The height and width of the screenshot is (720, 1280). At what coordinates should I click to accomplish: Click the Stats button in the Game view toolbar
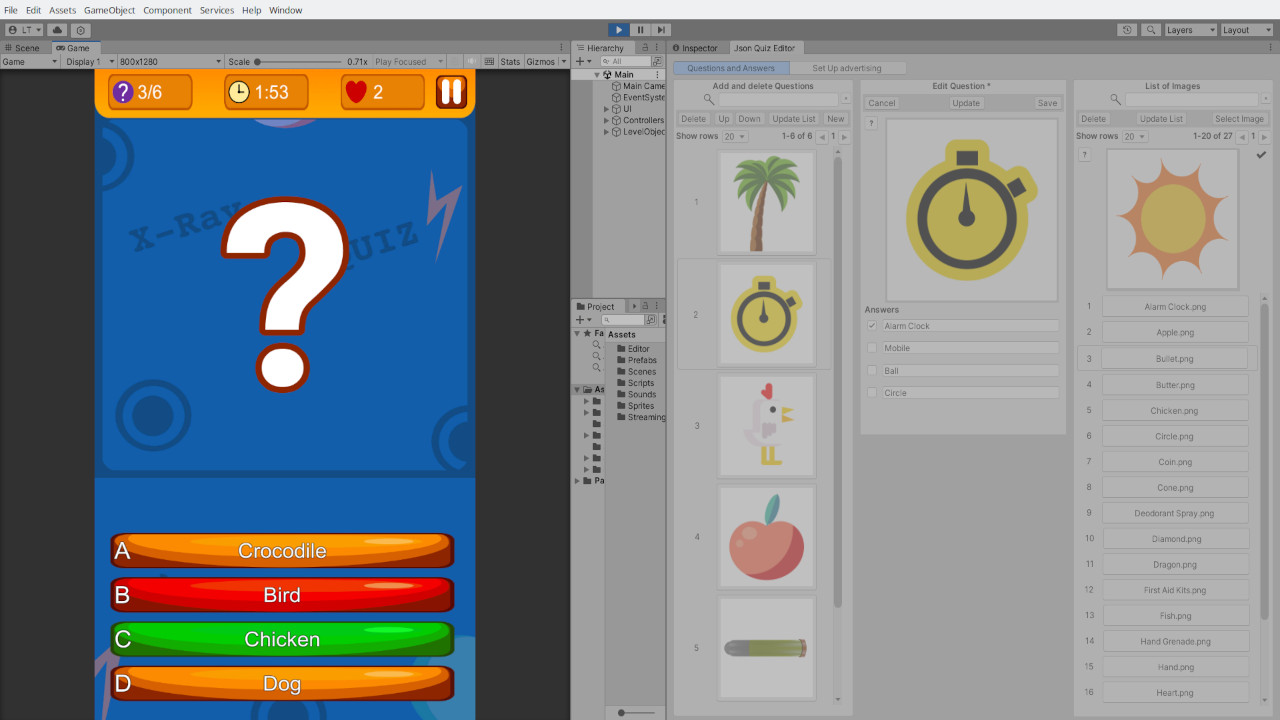click(510, 61)
